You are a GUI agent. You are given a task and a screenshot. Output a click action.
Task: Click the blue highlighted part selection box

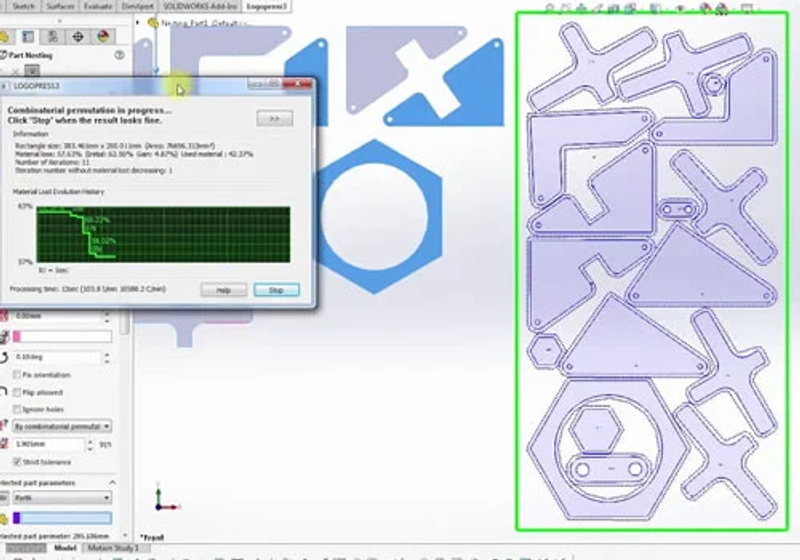[x=62, y=518]
